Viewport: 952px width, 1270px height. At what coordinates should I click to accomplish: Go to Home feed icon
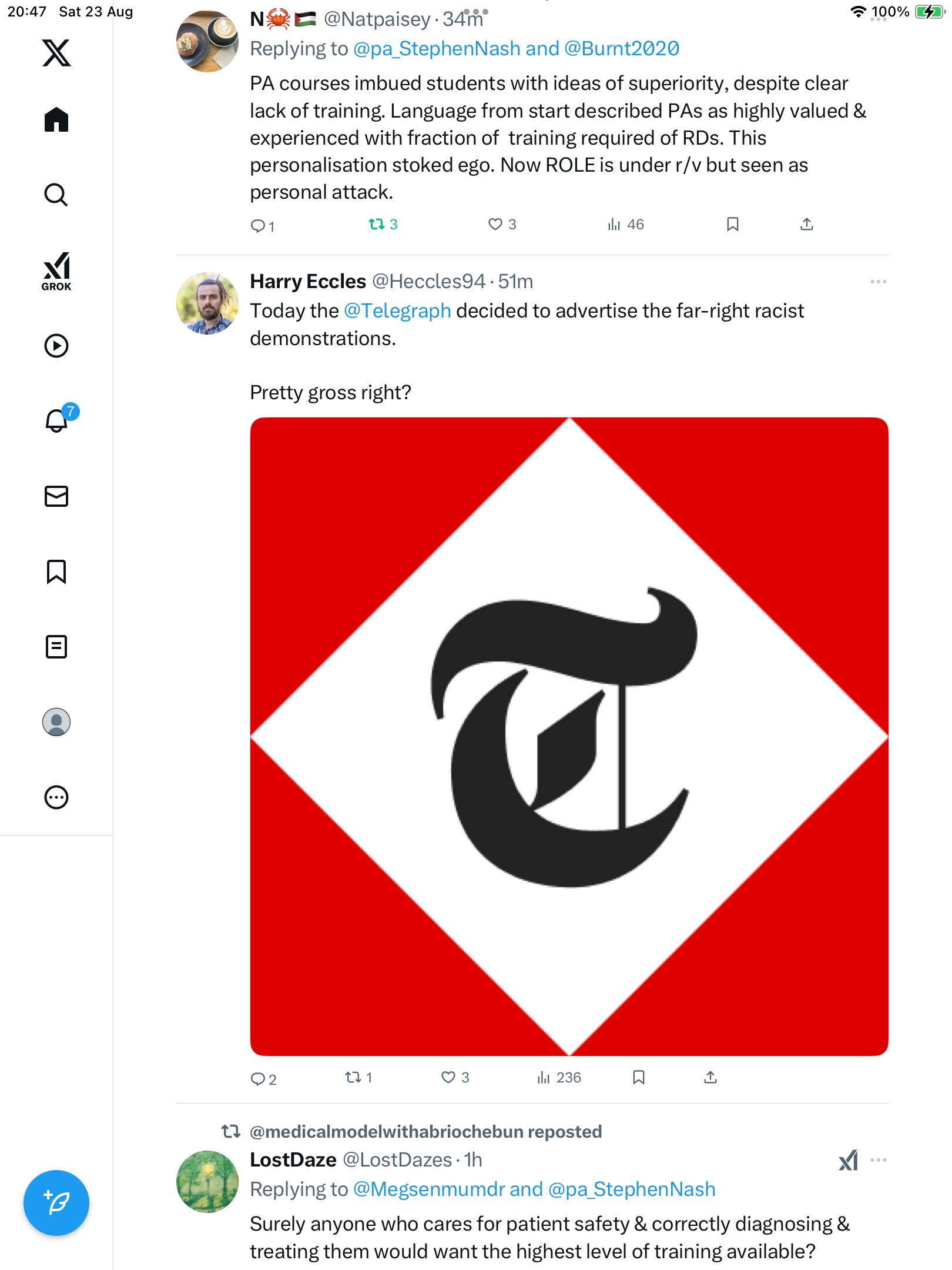(56, 120)
